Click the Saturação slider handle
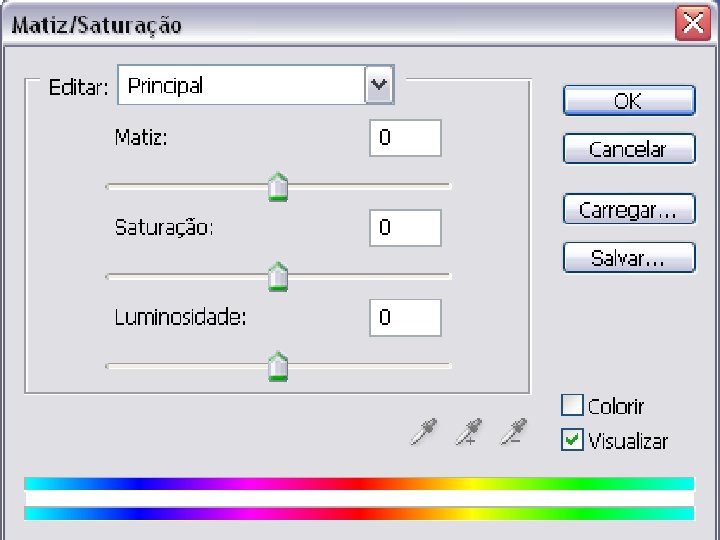Screen dimensions: 720x540 278,276
